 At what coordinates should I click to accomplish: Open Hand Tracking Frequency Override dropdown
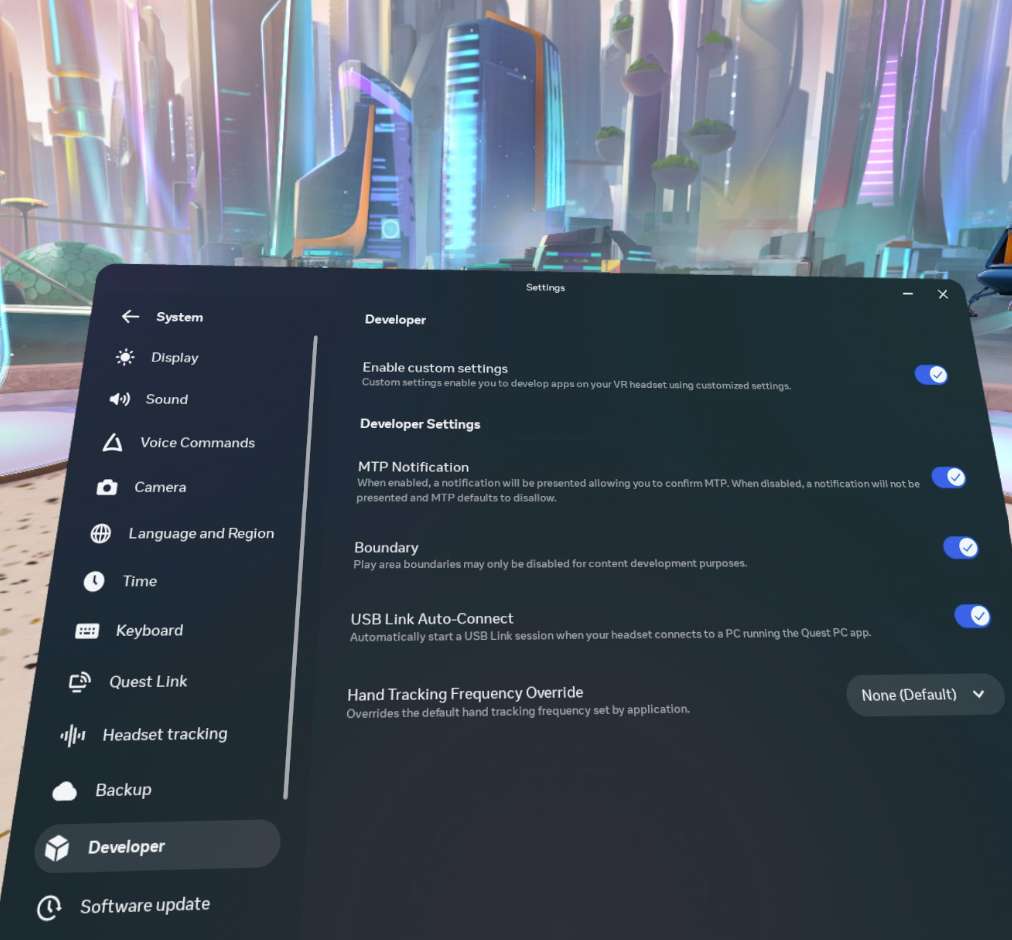[925, 695]
